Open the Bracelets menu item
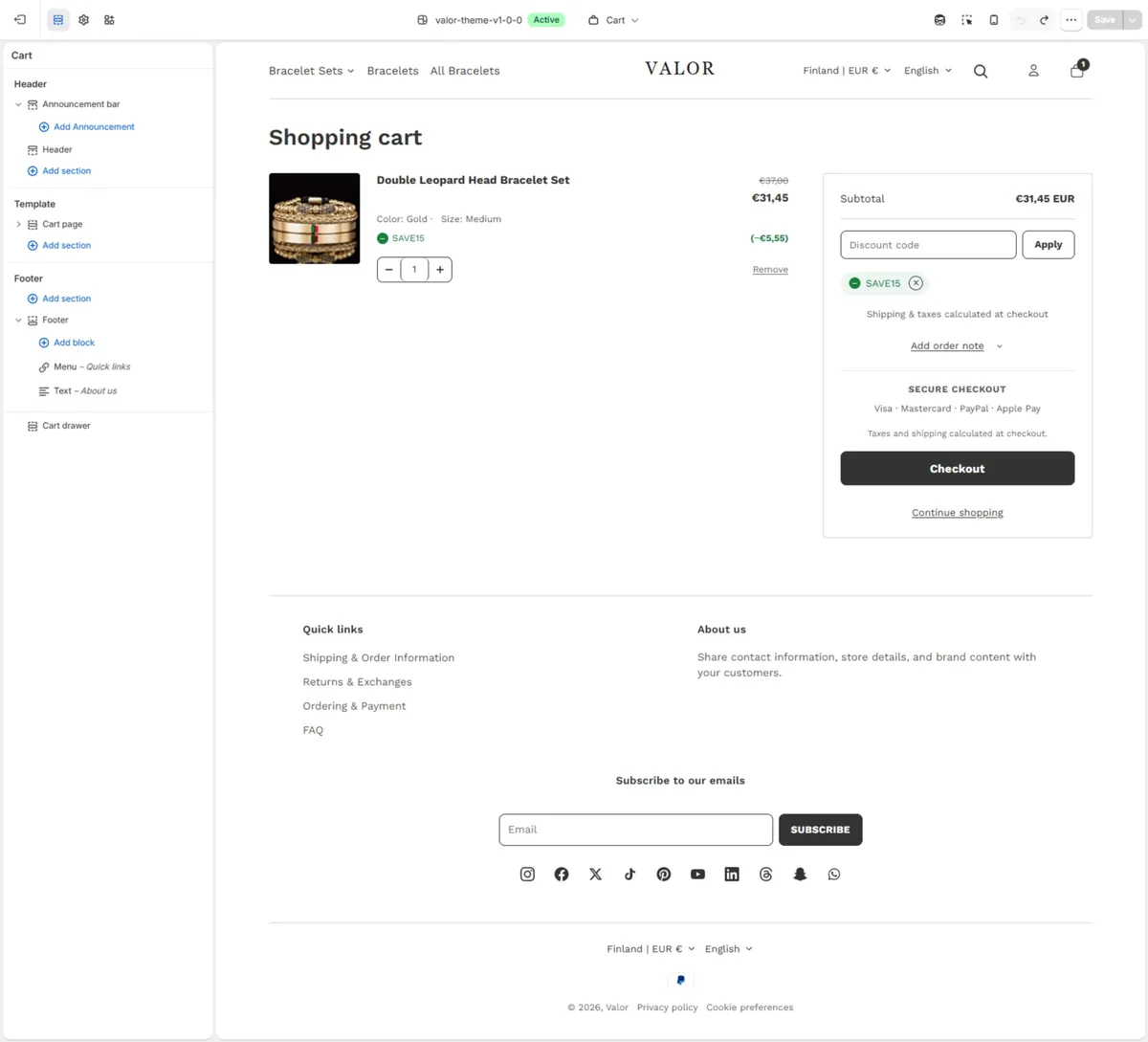The width and height of the screenshot is (1148, 1042). pos(392,71)
